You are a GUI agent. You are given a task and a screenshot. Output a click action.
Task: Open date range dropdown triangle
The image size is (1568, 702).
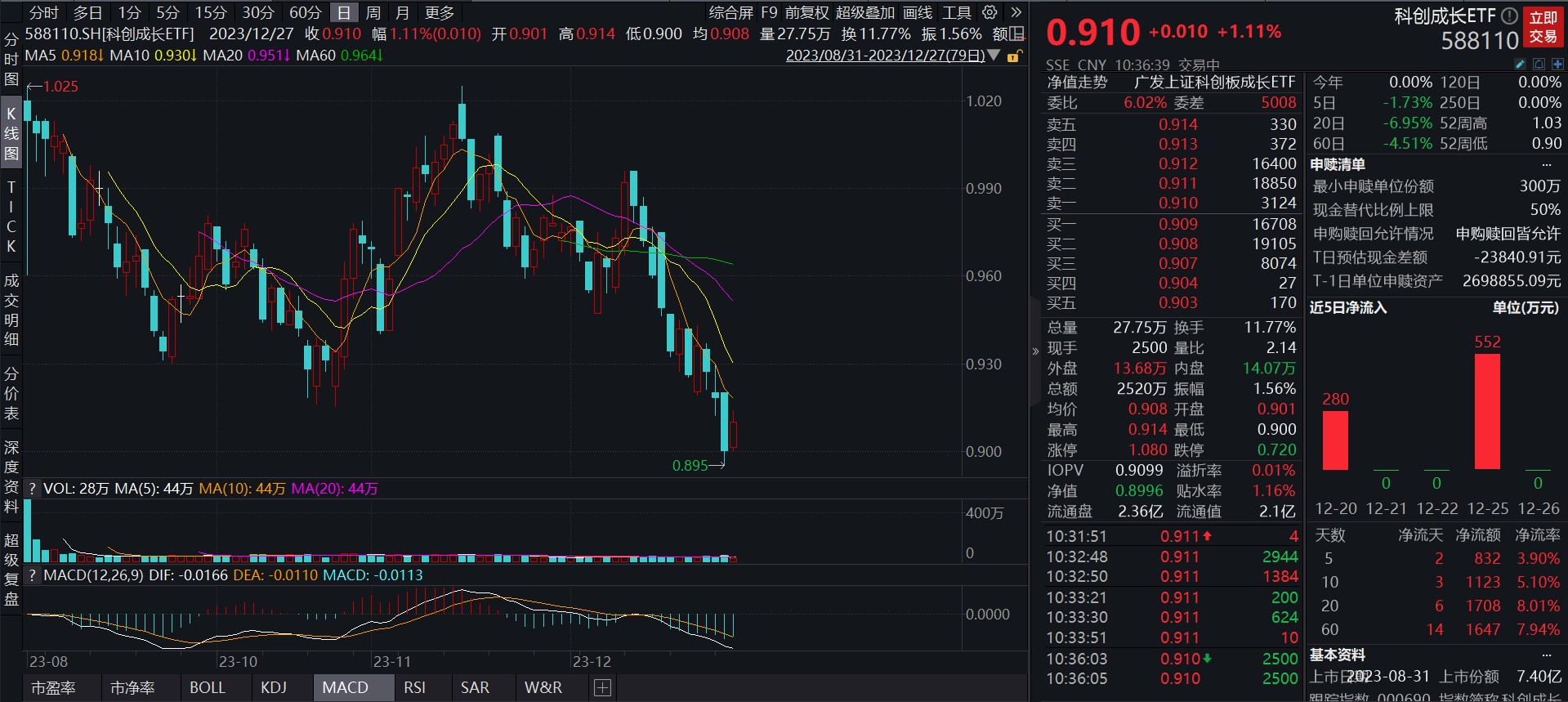(x=994, y=56)
